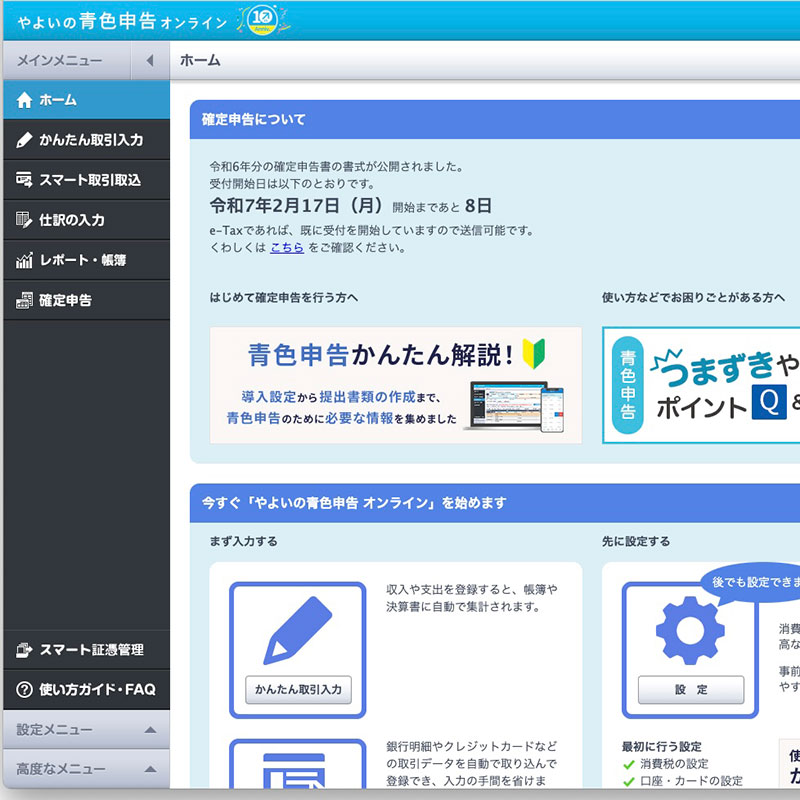
Task: Open the 青色申告かんたん解説 banner
Action: click(395, 385)
